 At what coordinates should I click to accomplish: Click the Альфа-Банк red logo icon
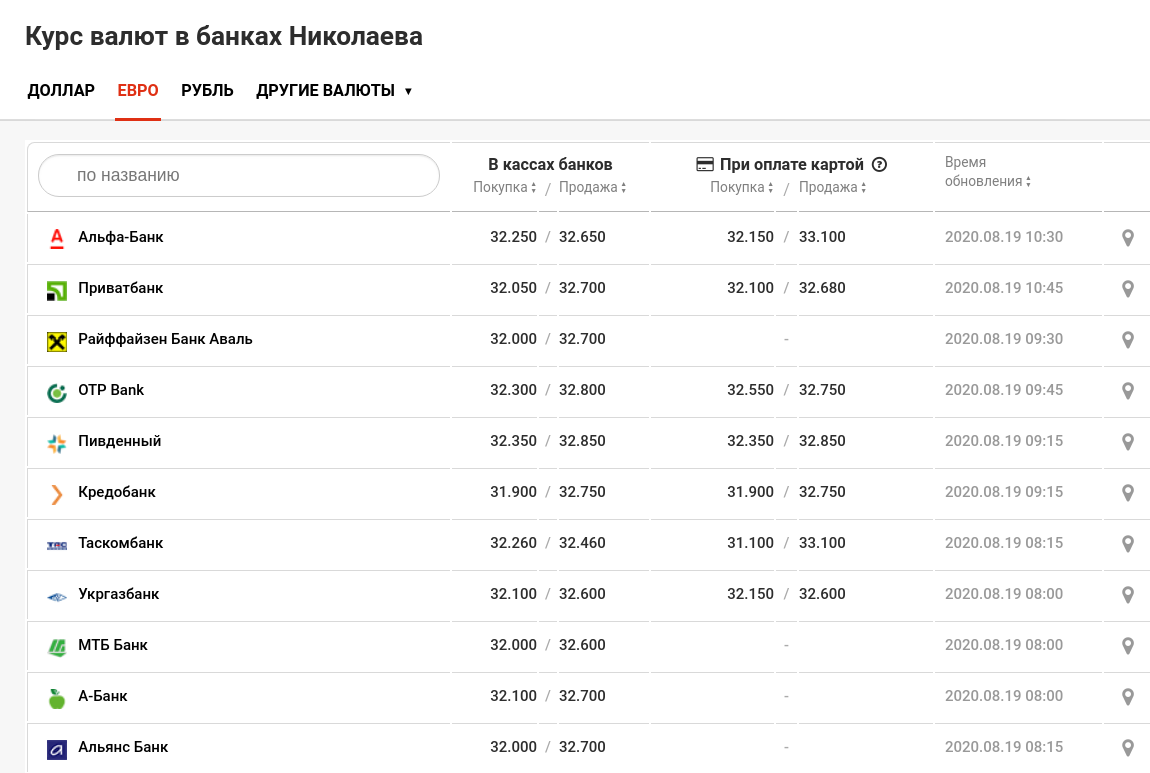[56, 238]
